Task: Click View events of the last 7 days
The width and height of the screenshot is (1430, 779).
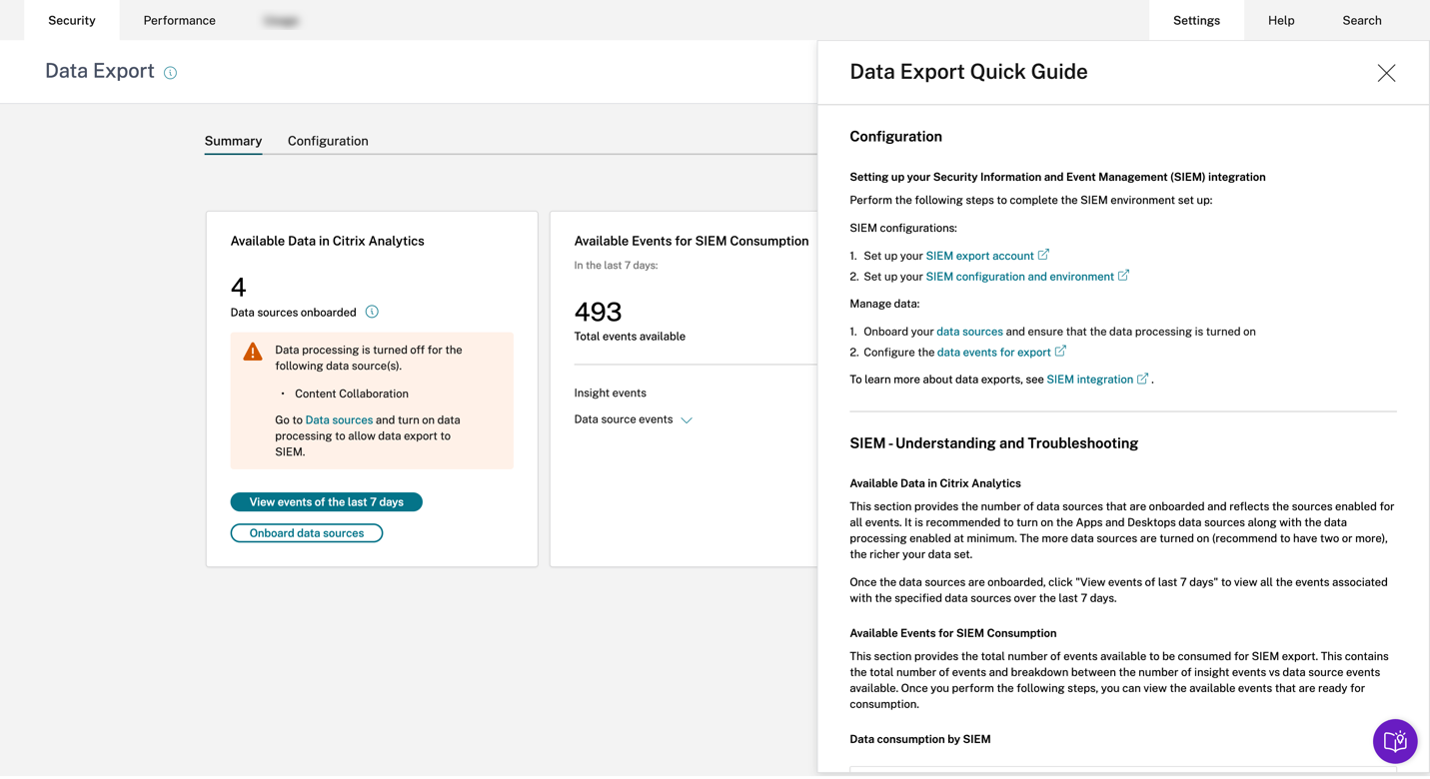Action: click(326, 502)
